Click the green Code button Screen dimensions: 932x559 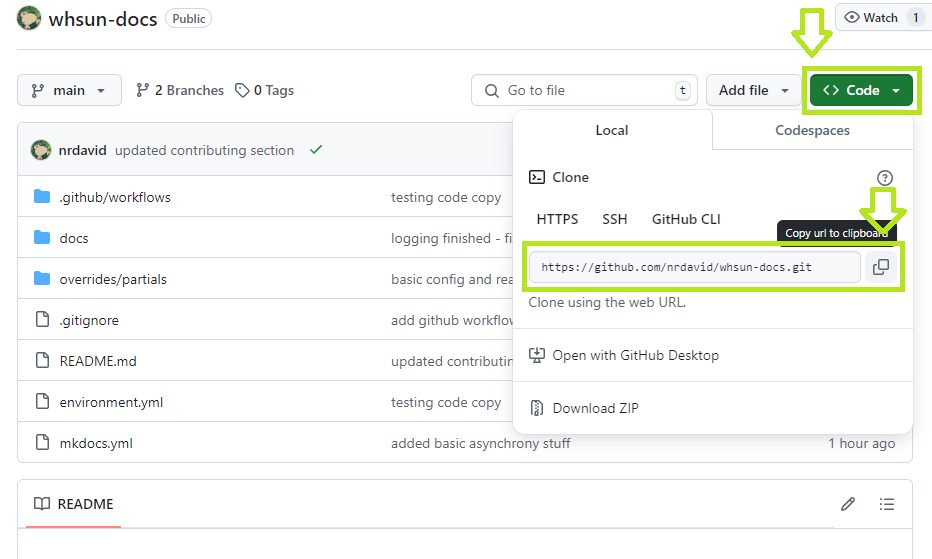[861, 90]
